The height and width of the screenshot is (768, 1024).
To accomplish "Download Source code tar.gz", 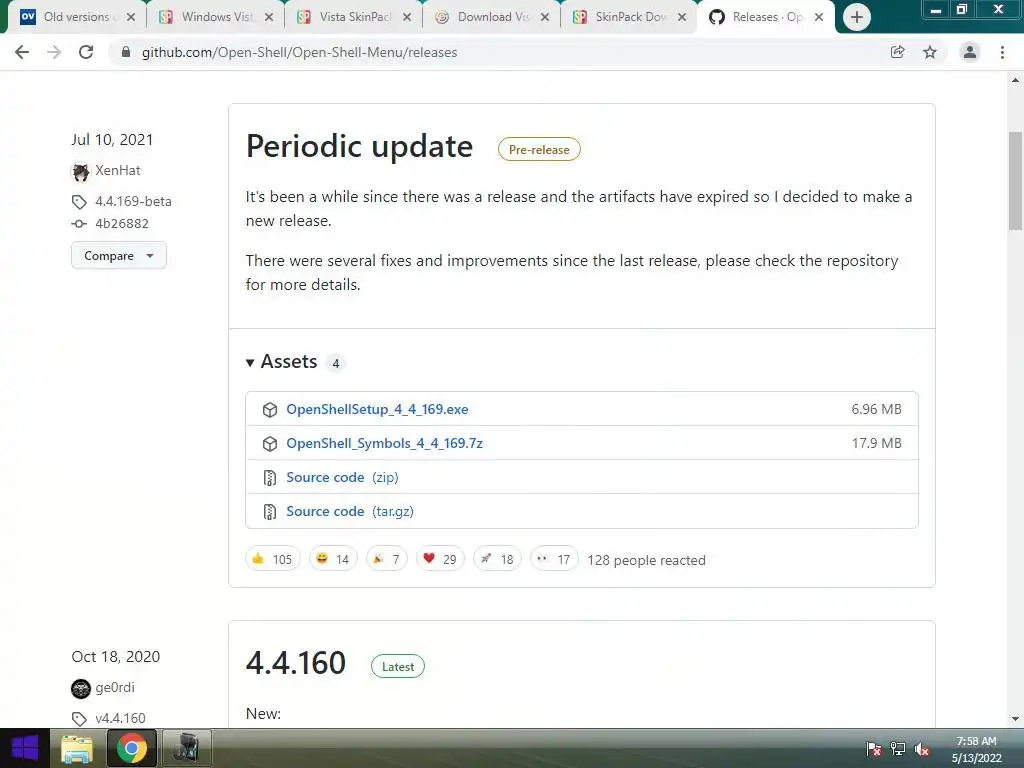I will point(350,511).
